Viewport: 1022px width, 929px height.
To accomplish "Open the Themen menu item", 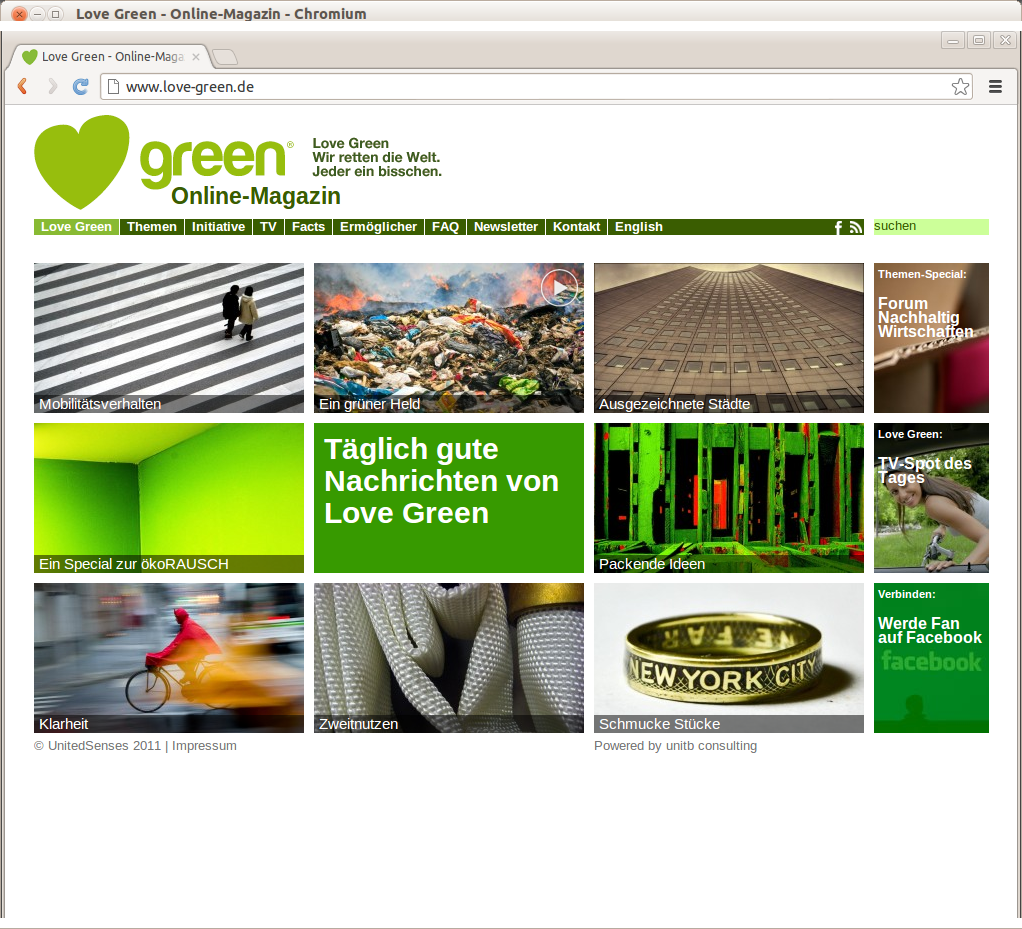I will [152, 227].
